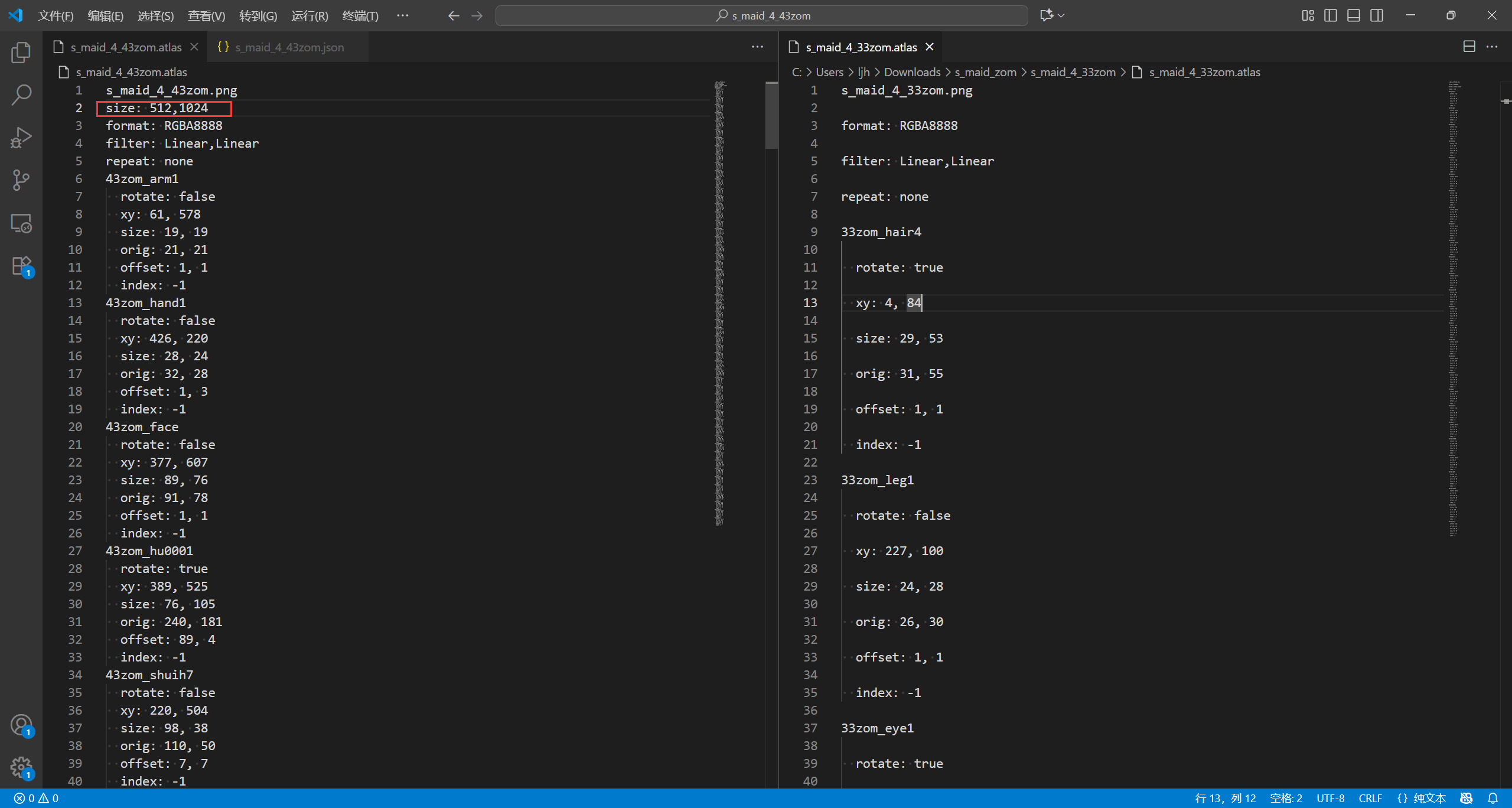Click the s_maid_4_43zom command center search box
This screenshot has width=1512, height=808.
coord(762,16)
